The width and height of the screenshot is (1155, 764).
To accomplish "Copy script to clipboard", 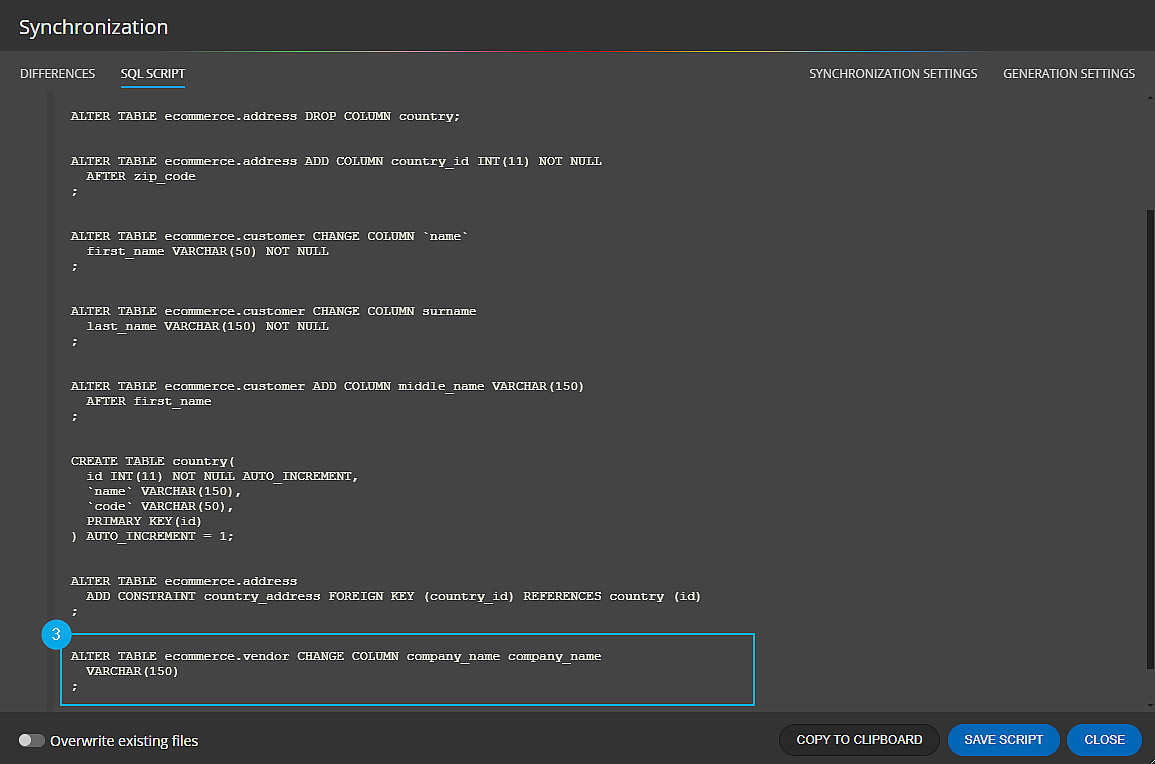I will (x=859, y=740).
